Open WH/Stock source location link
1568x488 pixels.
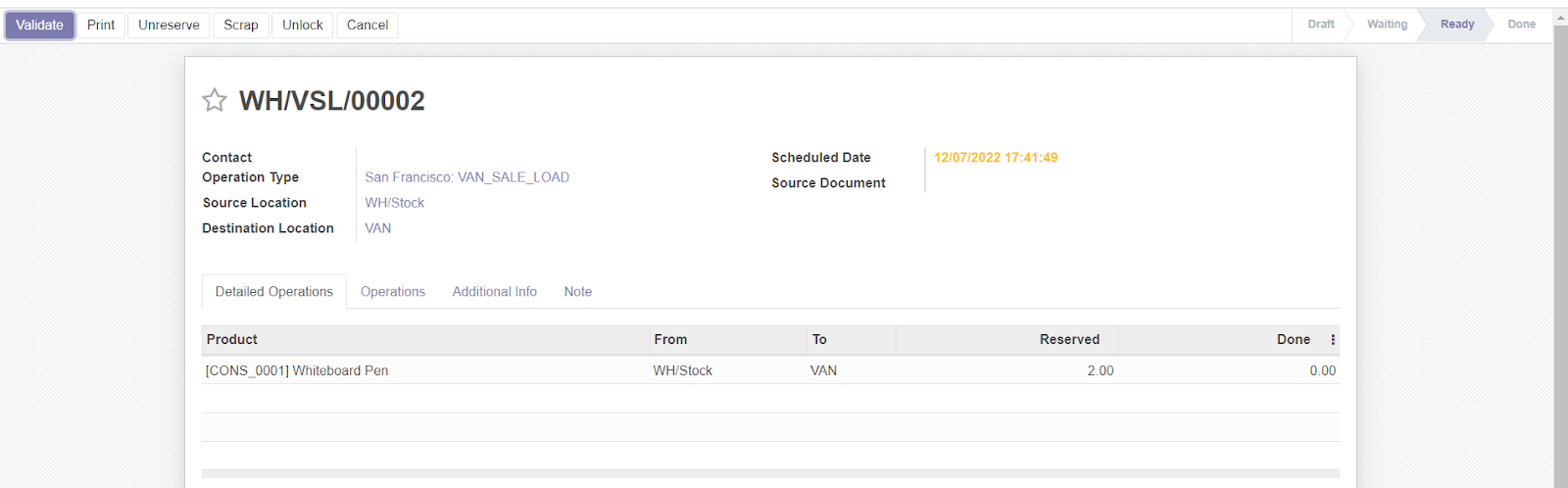(x=395, y=203)
